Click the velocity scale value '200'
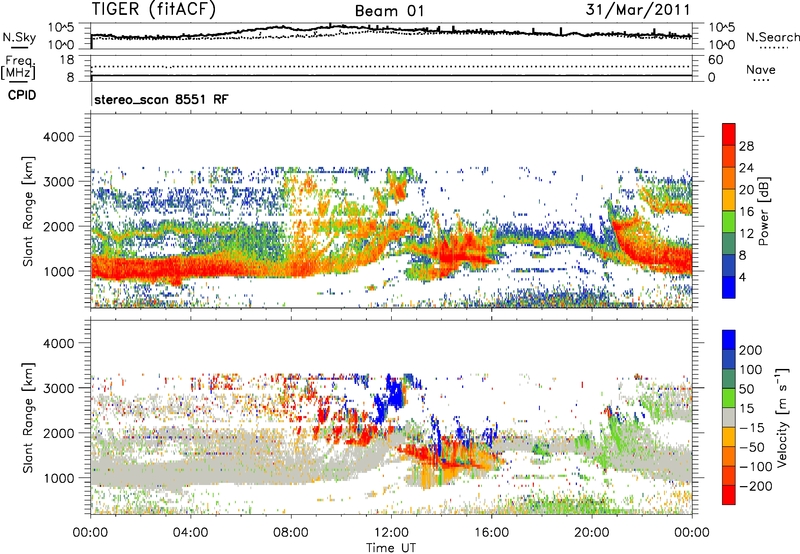The height and width of the screenshot is (554, 800). tap(751, 350)
